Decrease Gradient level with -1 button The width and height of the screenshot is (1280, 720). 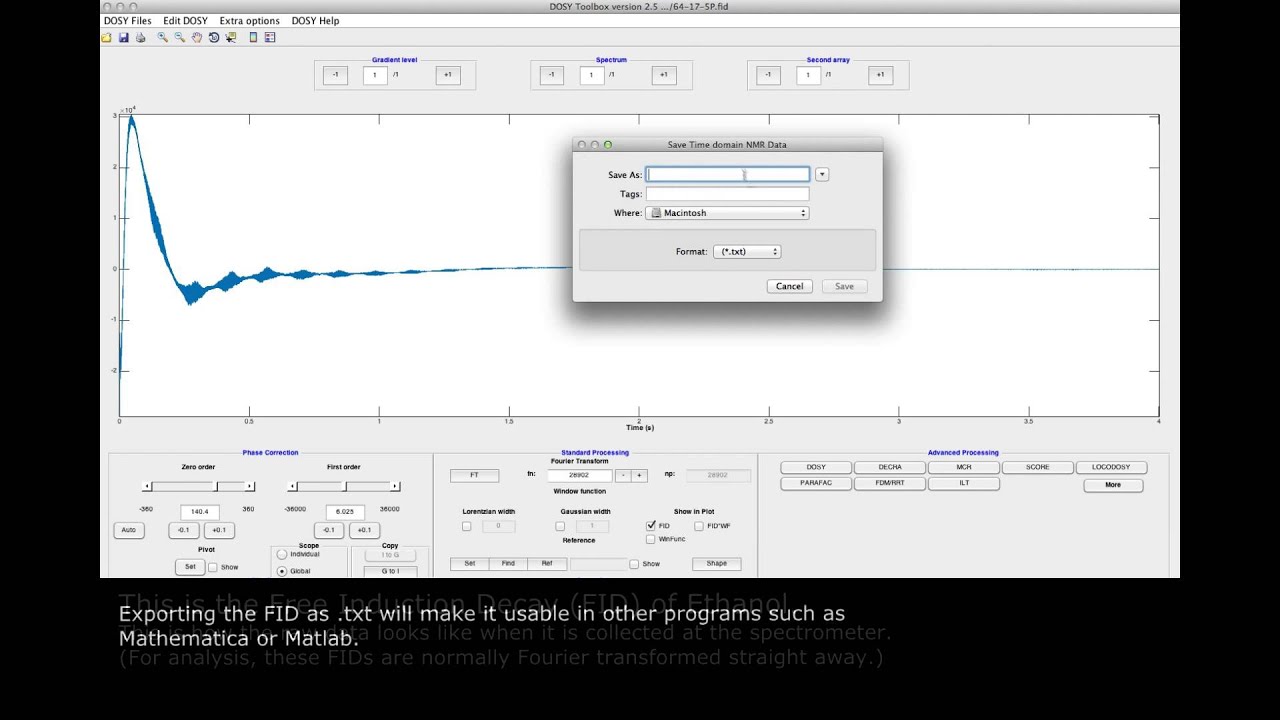point(335,74)
